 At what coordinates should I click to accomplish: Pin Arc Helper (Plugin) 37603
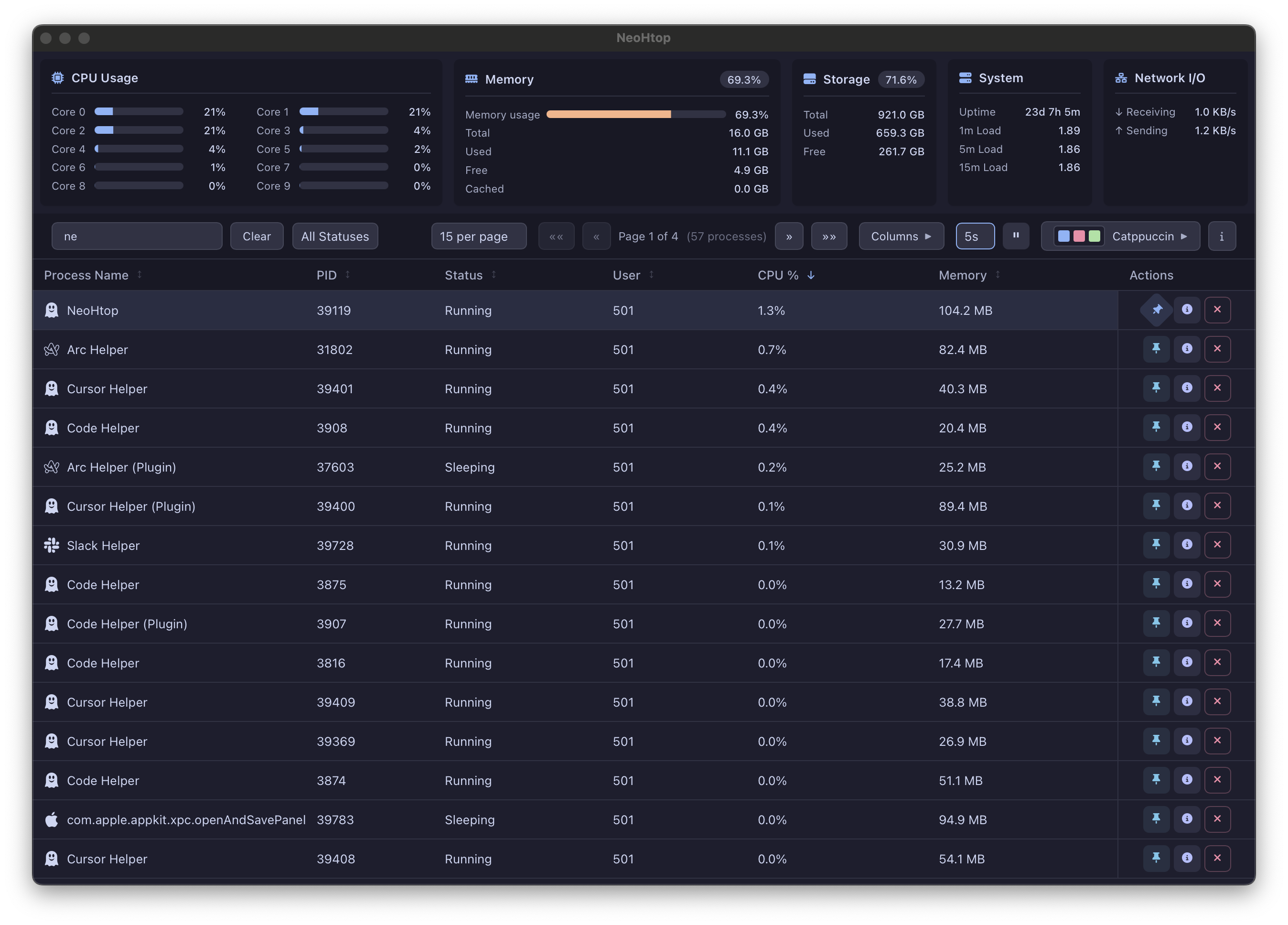click(1156, 467)
